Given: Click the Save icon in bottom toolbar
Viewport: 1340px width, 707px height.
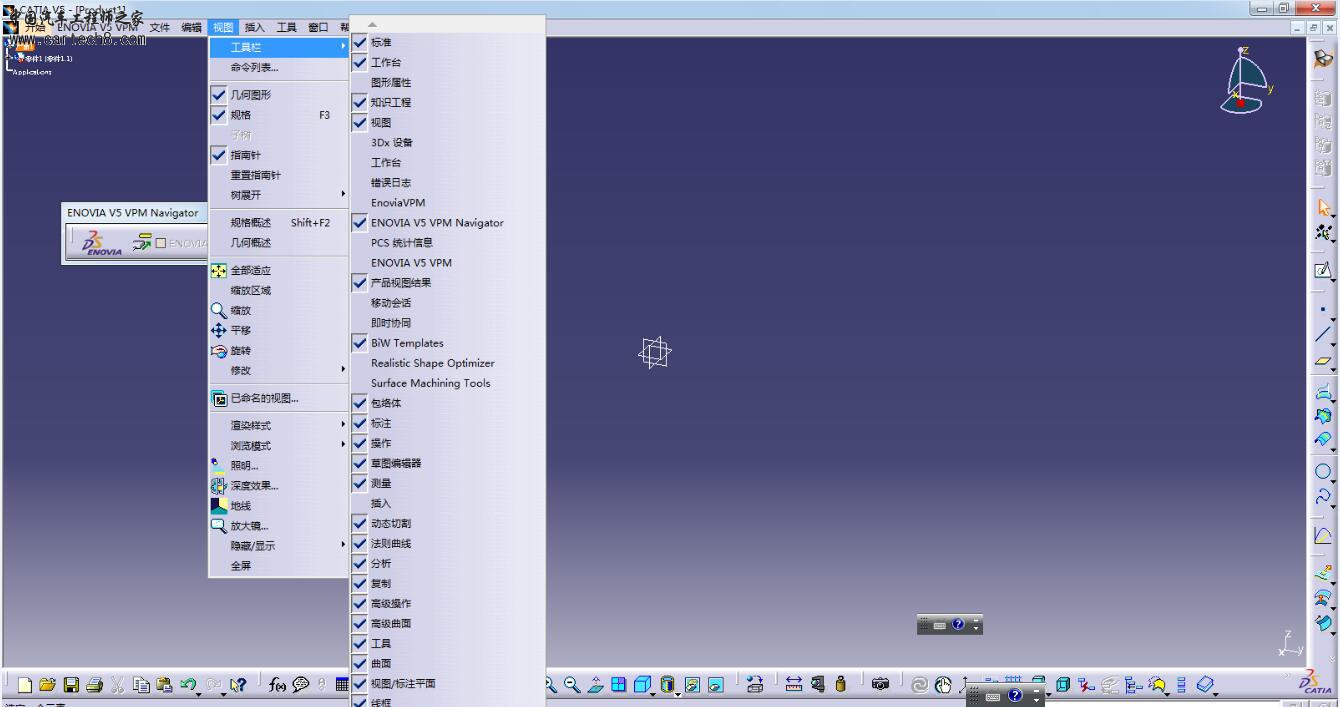Looking at the screenshot, I should click(x=71, y=685).
